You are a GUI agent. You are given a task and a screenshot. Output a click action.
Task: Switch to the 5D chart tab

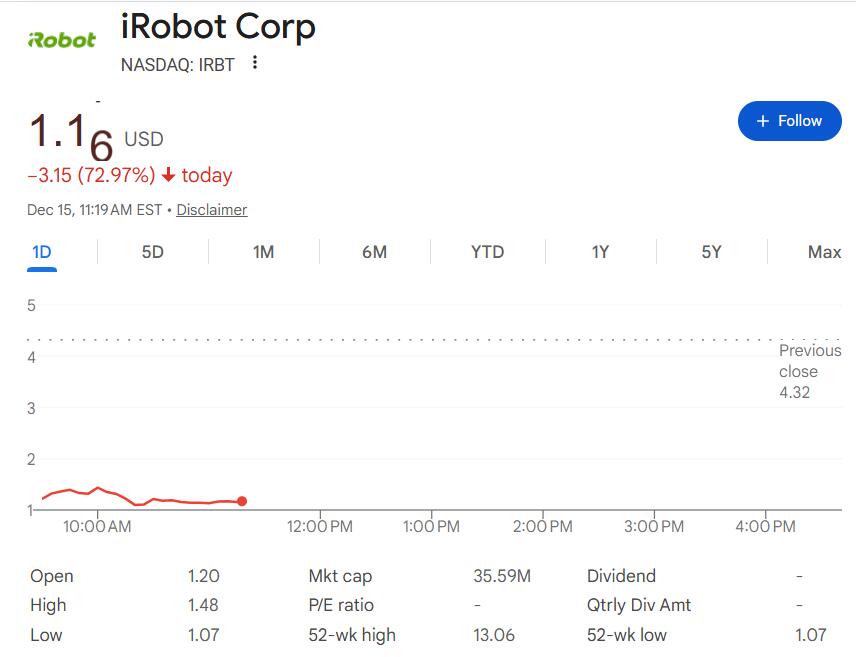(152, 252)
